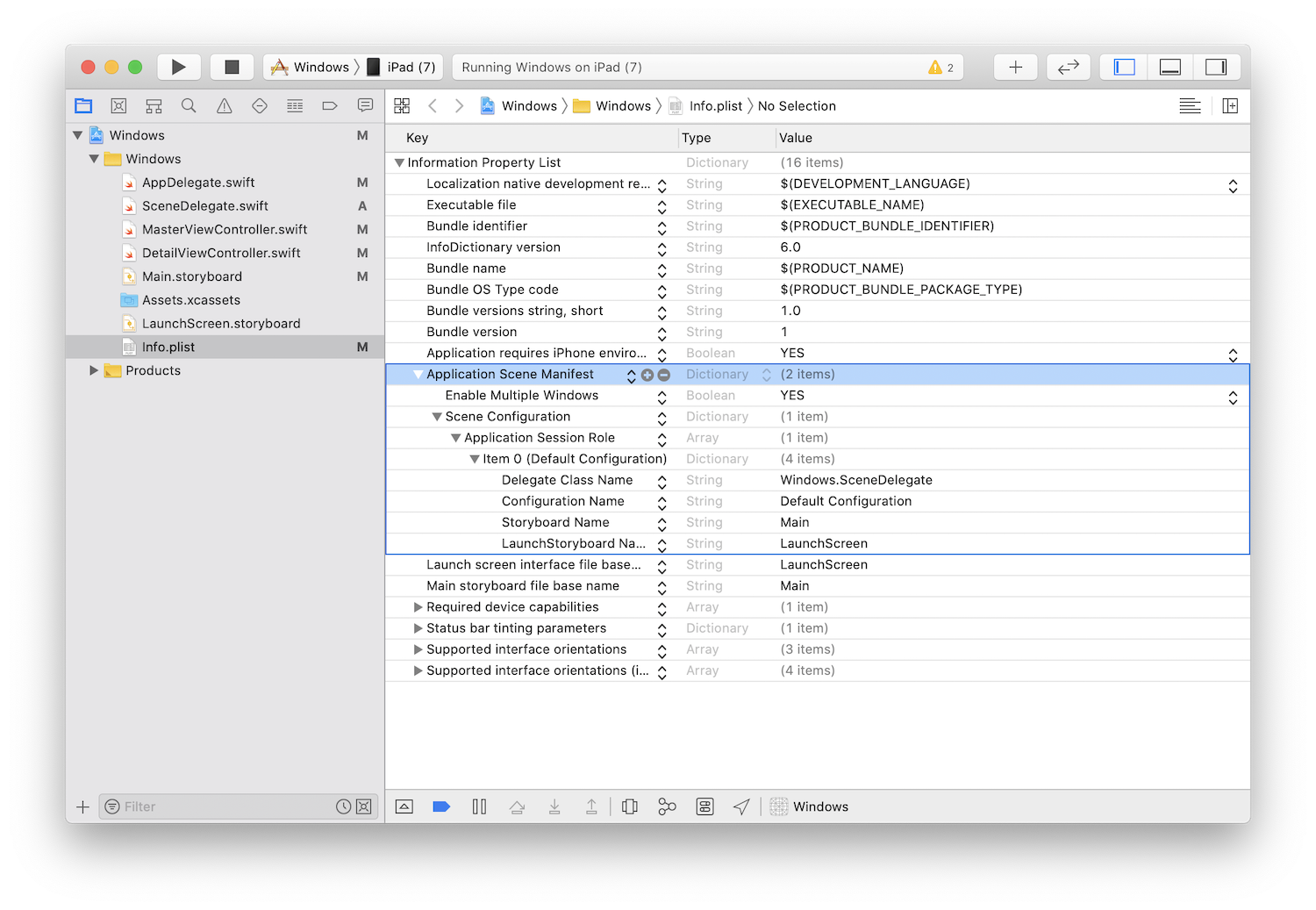Remove Application Scene Manifest row with minus

click(x=664, y=375)
